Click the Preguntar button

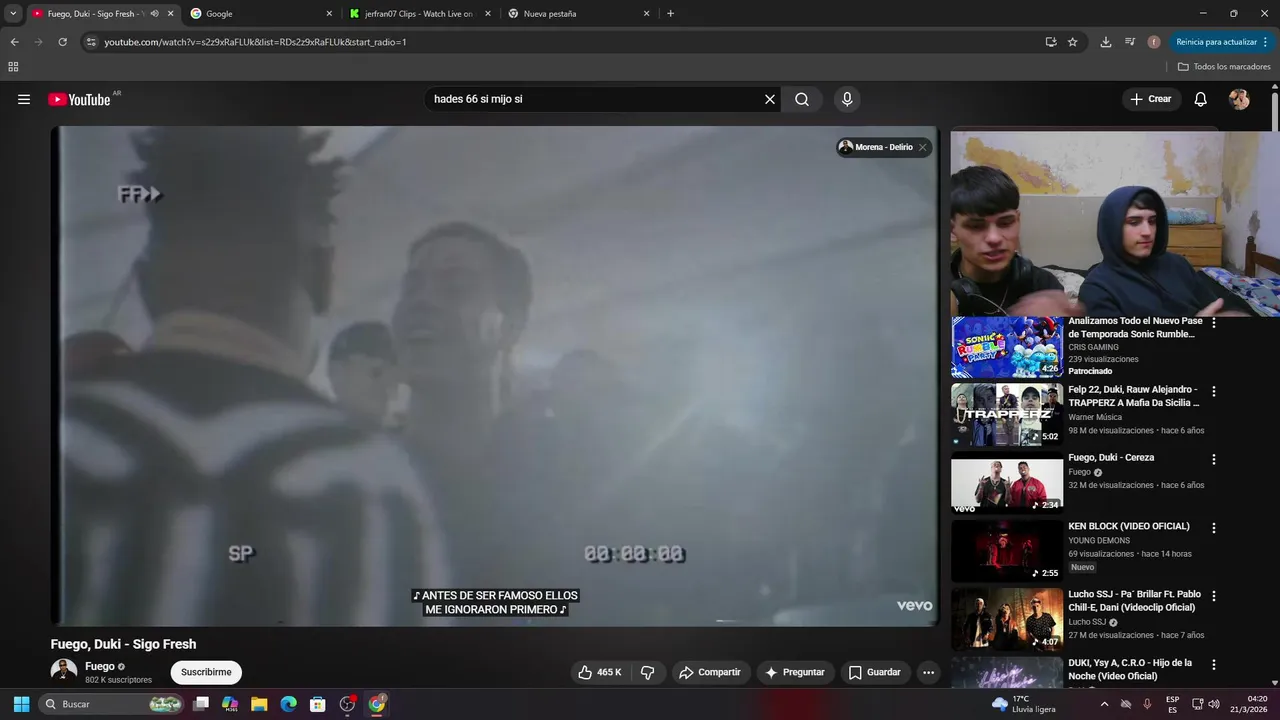[795, 672]
